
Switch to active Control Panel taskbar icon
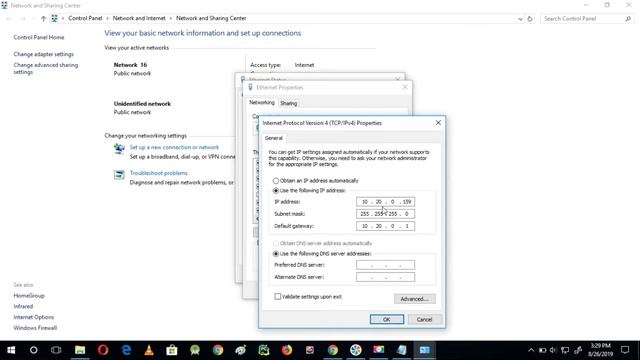click(424, 350)
